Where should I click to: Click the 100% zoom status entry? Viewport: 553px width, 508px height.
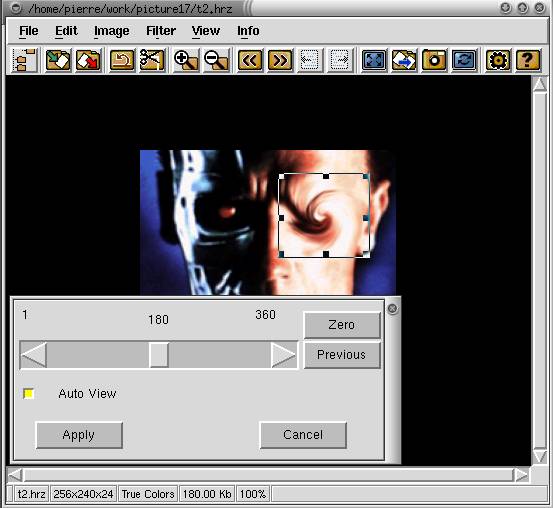point(253,494)
